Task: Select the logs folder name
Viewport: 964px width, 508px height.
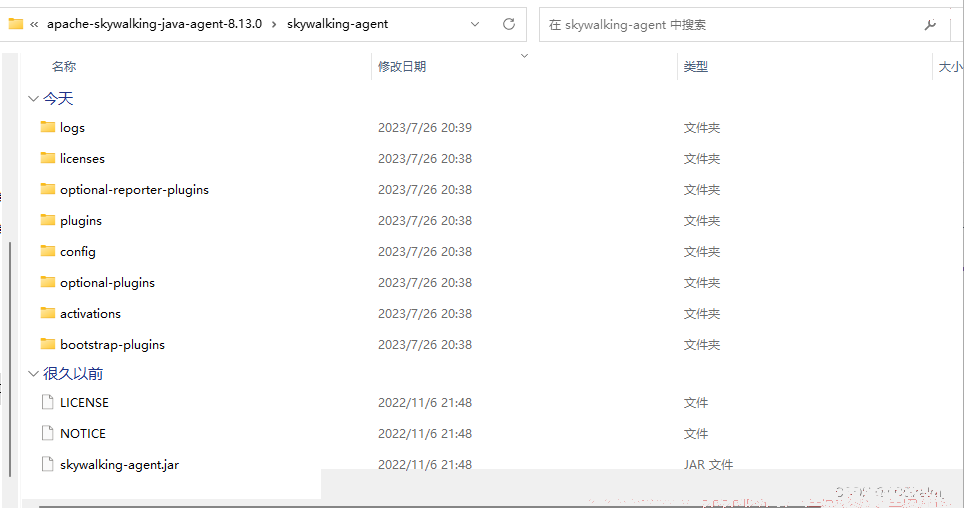Action: click(x=73, y=127)
